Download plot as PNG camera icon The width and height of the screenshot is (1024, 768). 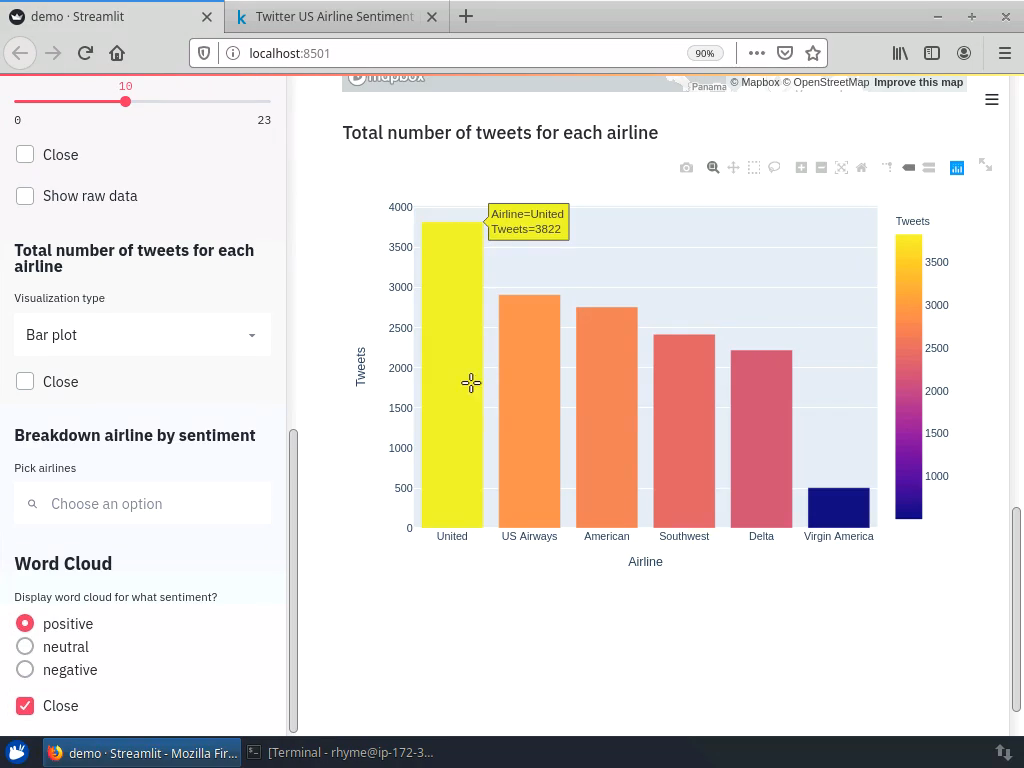686,168
